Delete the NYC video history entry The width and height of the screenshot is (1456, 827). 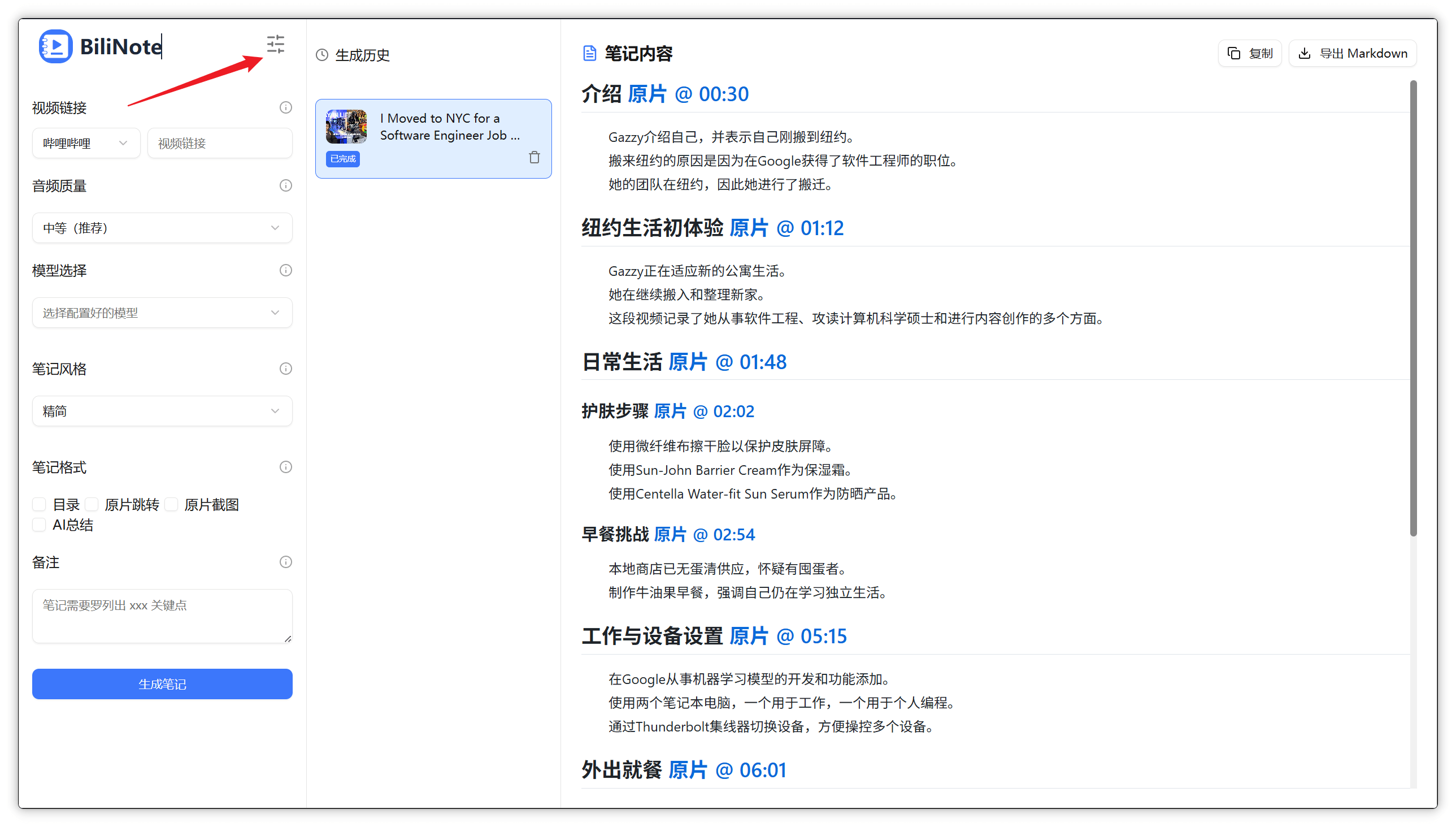pos(534,157)
